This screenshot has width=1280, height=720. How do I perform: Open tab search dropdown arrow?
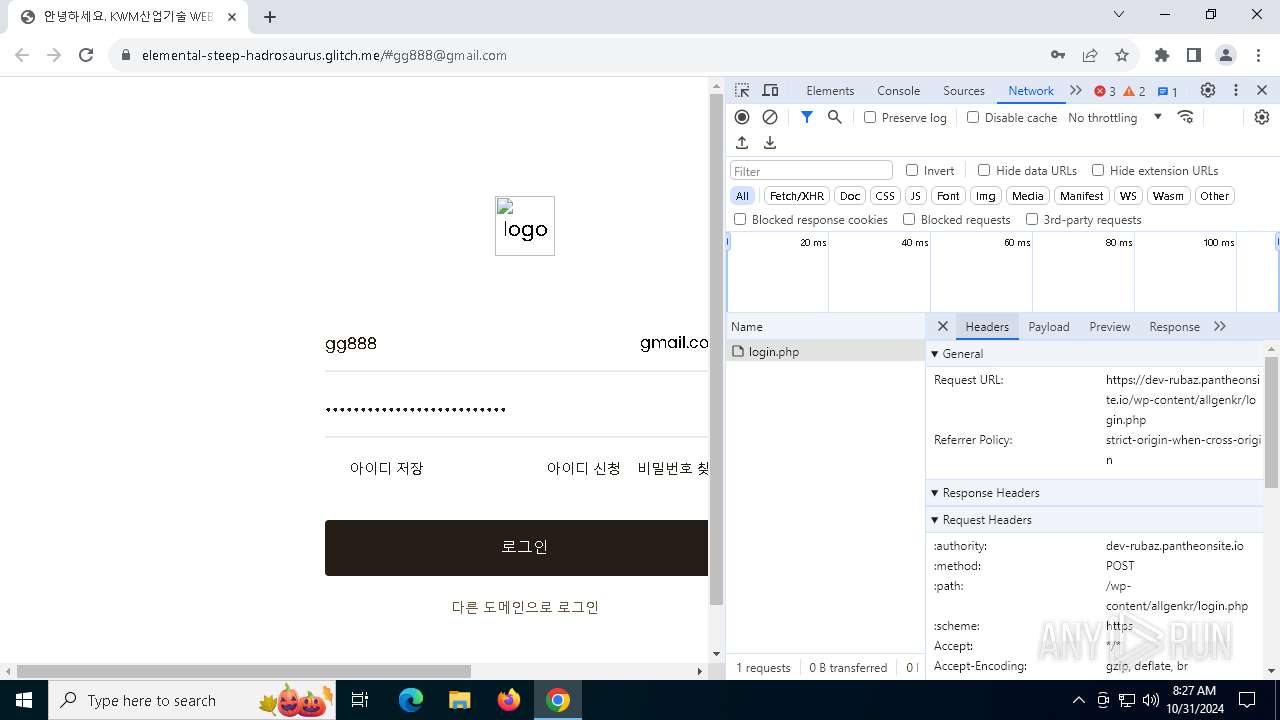click(x=1119, y=15)
